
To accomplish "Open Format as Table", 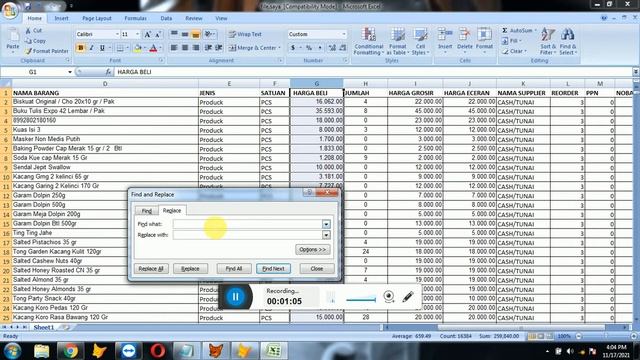I will click(x=397, y=41).
